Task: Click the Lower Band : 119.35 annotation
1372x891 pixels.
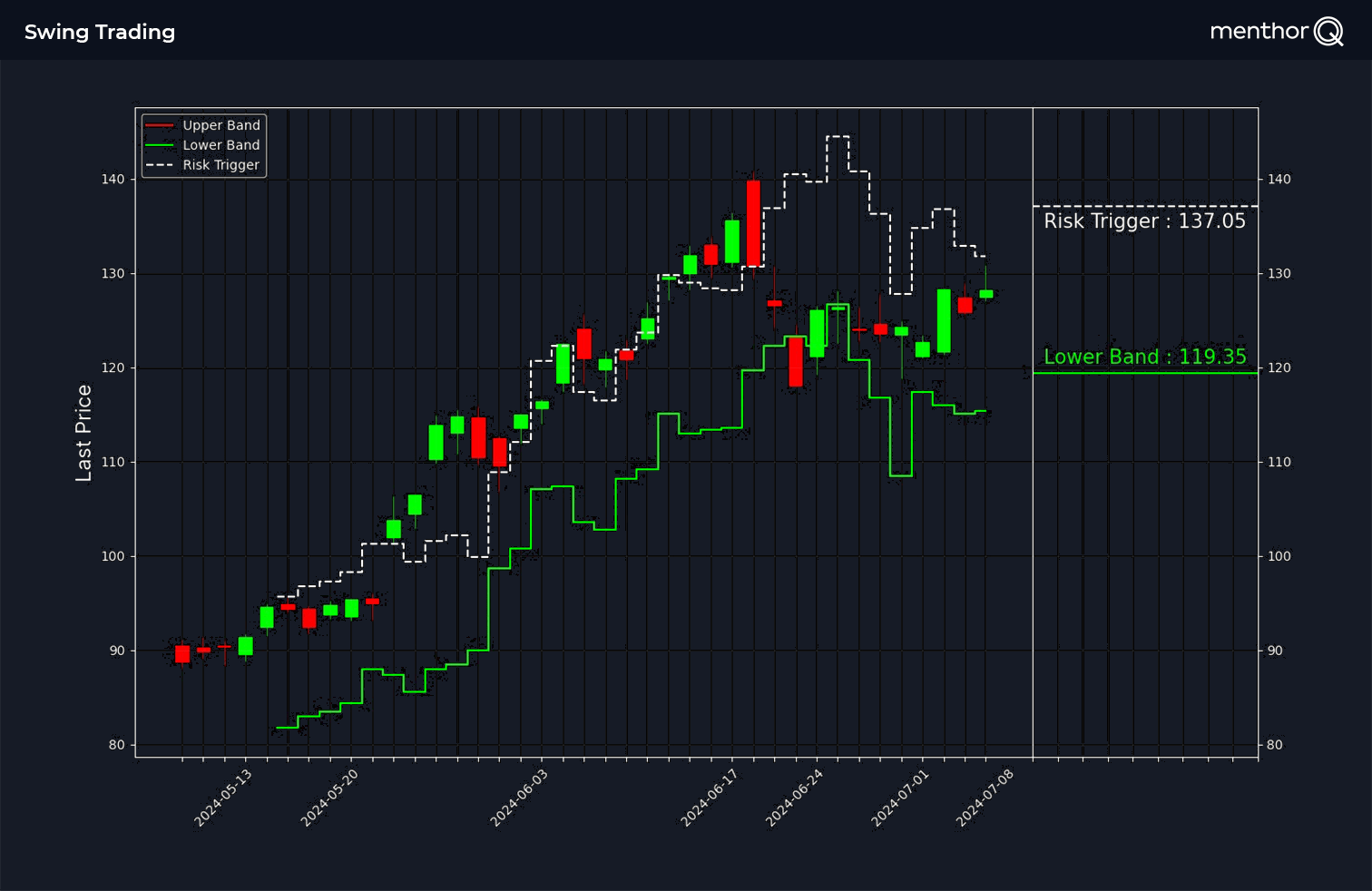Action: point(1145,357)
